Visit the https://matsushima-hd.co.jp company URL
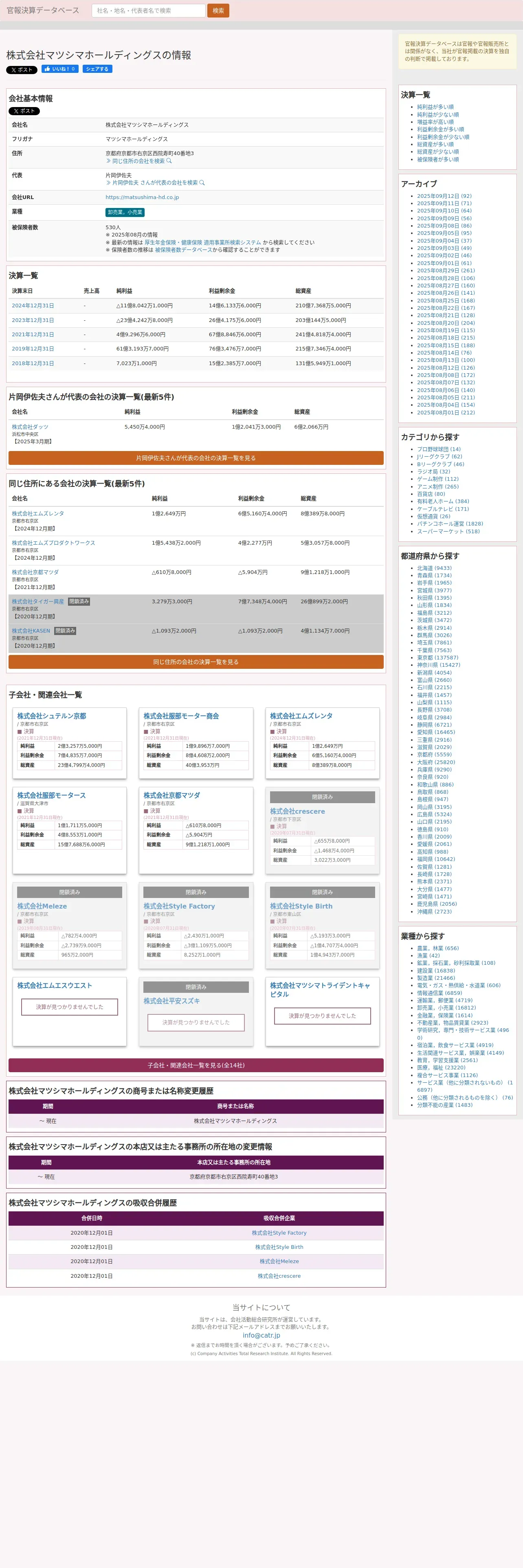This screenshot has height=1568, width=523. [143, 197]
